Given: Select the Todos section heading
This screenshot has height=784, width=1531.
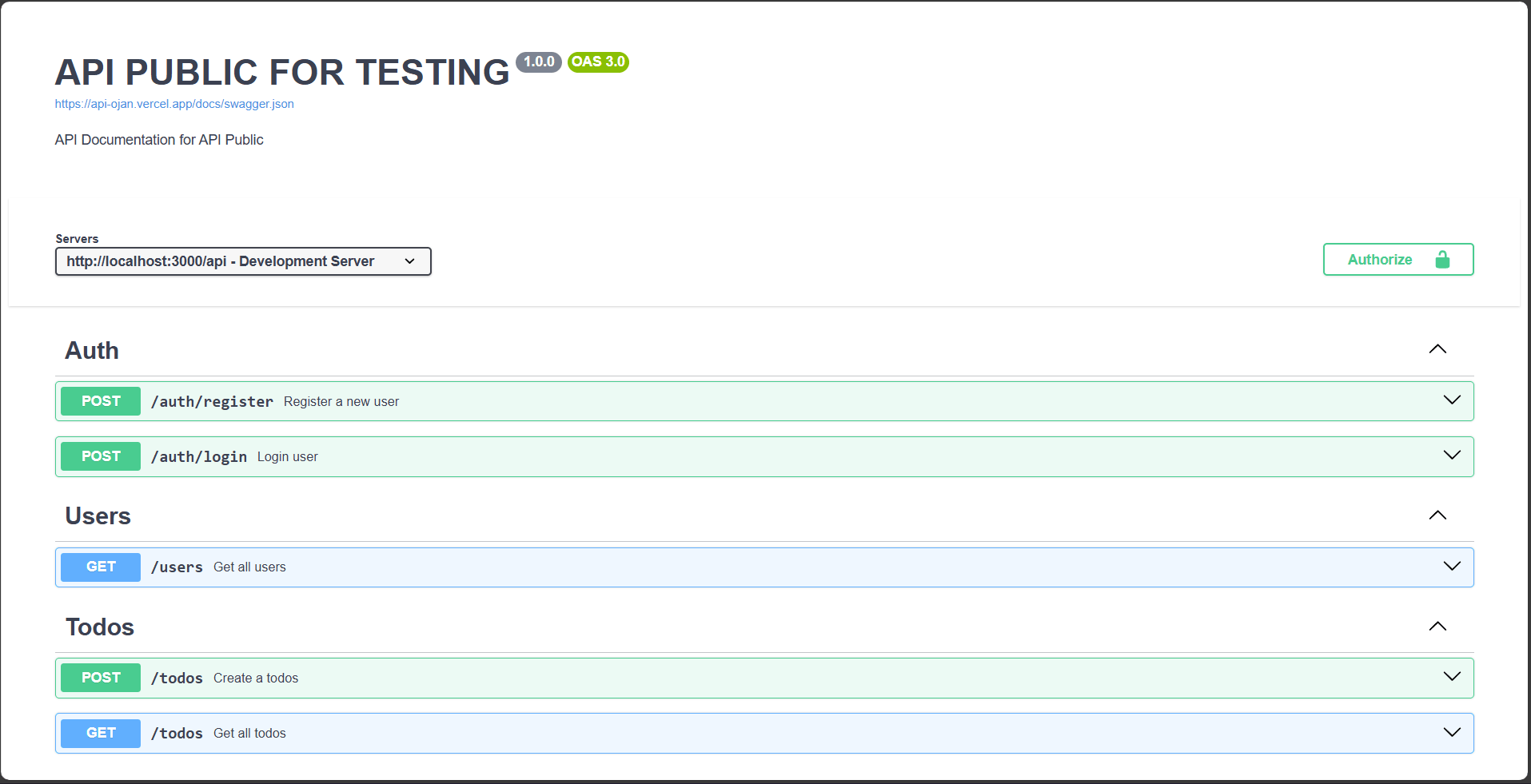Looking at the screenshot, I should [100, 627].
